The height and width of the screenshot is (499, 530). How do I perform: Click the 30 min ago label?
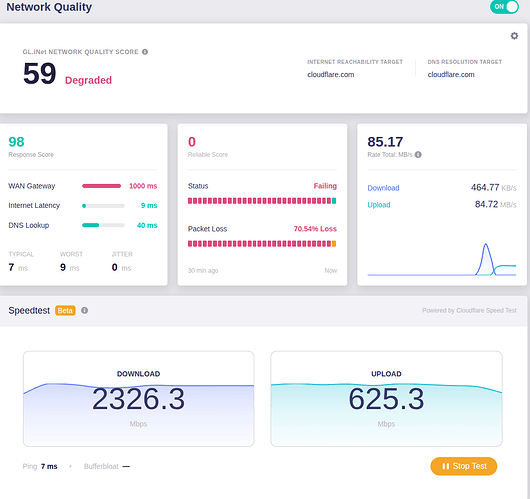click(x=203, y=270)
